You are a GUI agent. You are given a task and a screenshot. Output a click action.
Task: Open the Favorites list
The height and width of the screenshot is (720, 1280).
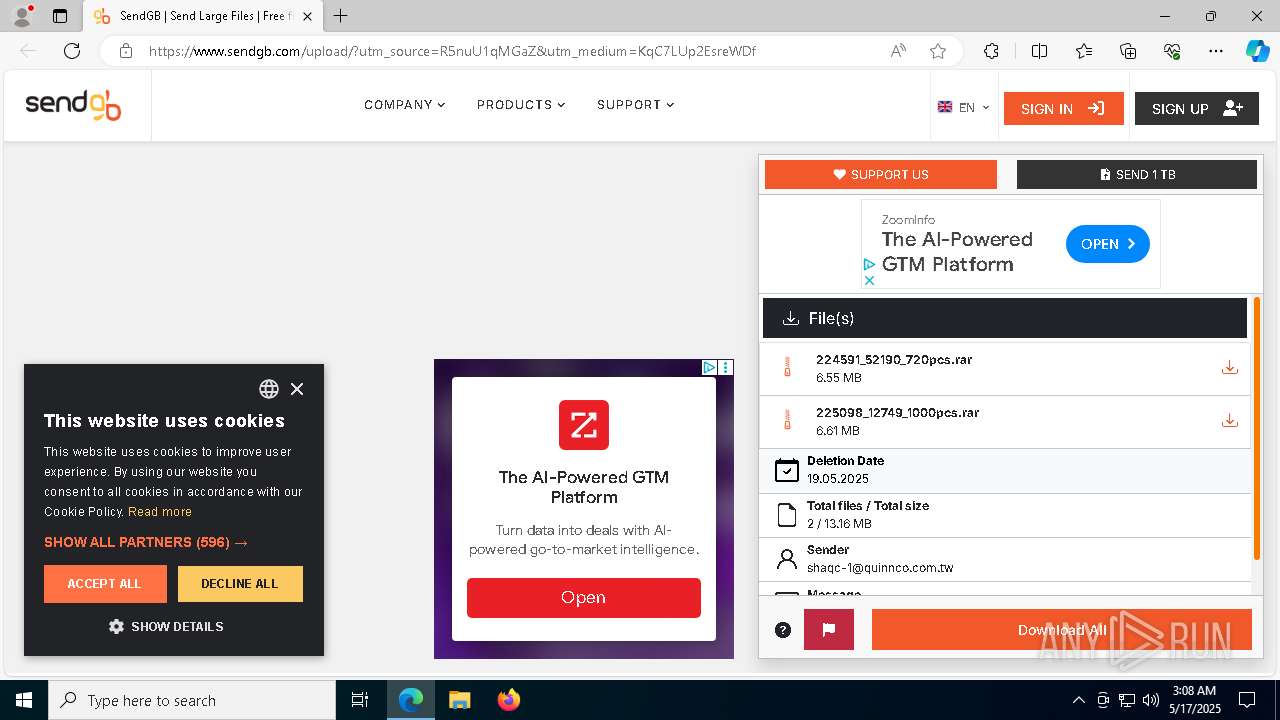(1084, 51)
